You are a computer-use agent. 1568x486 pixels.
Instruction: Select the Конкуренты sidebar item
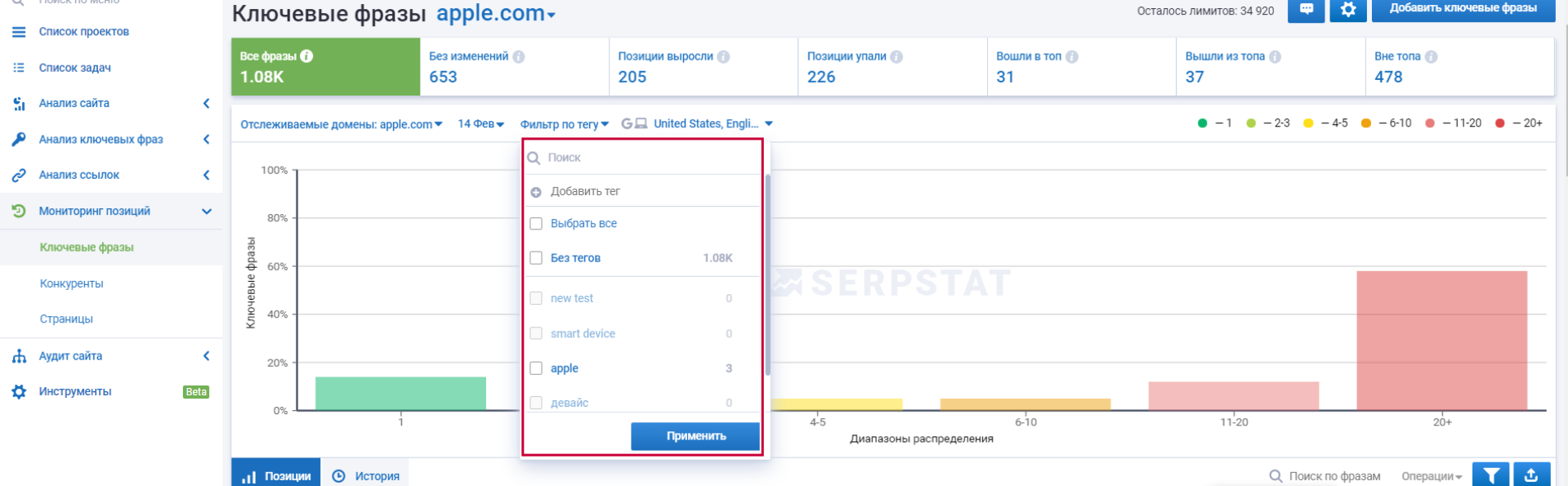72,283
